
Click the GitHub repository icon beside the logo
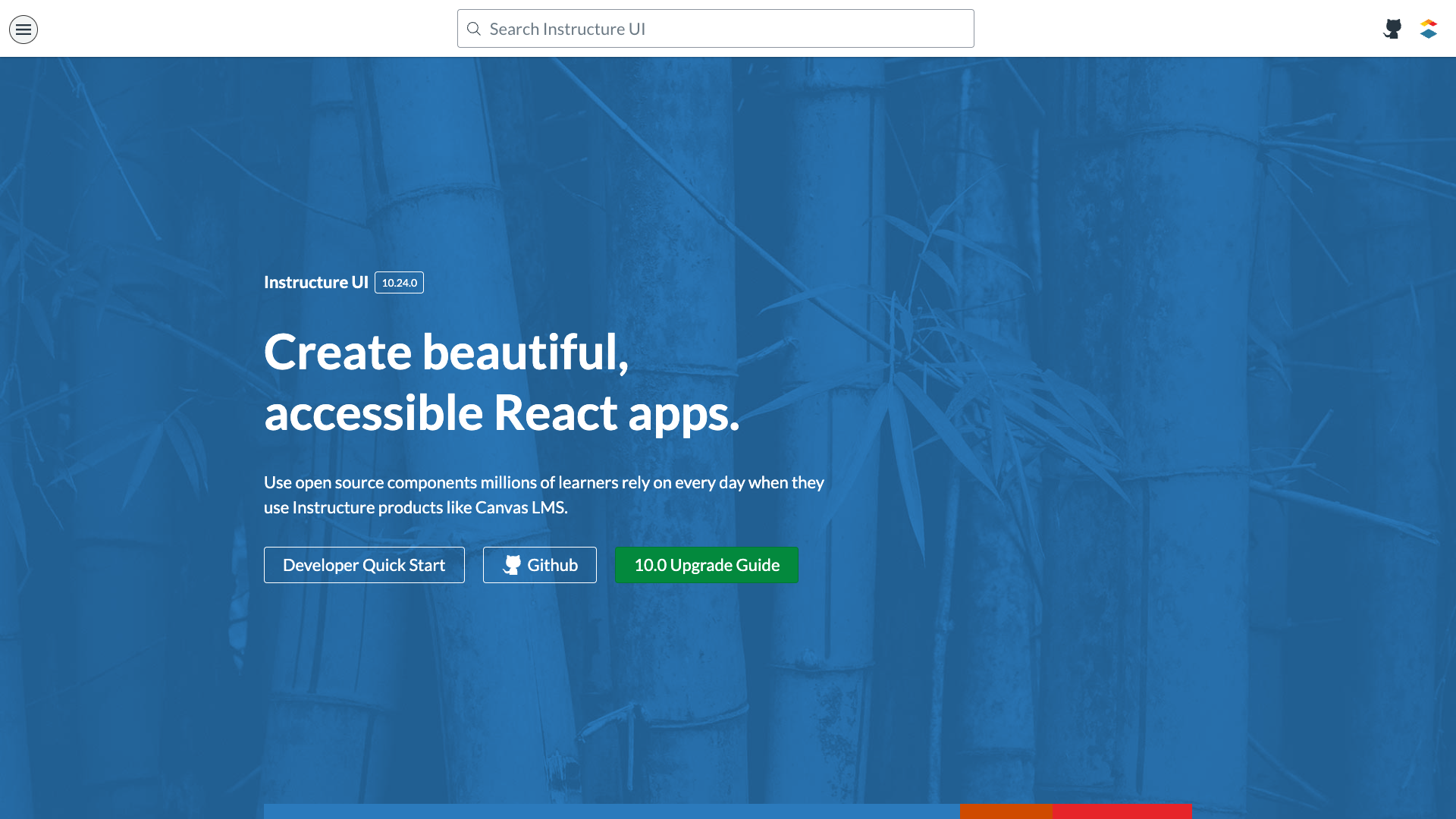pyautogui.click(x=1392, y=29)
